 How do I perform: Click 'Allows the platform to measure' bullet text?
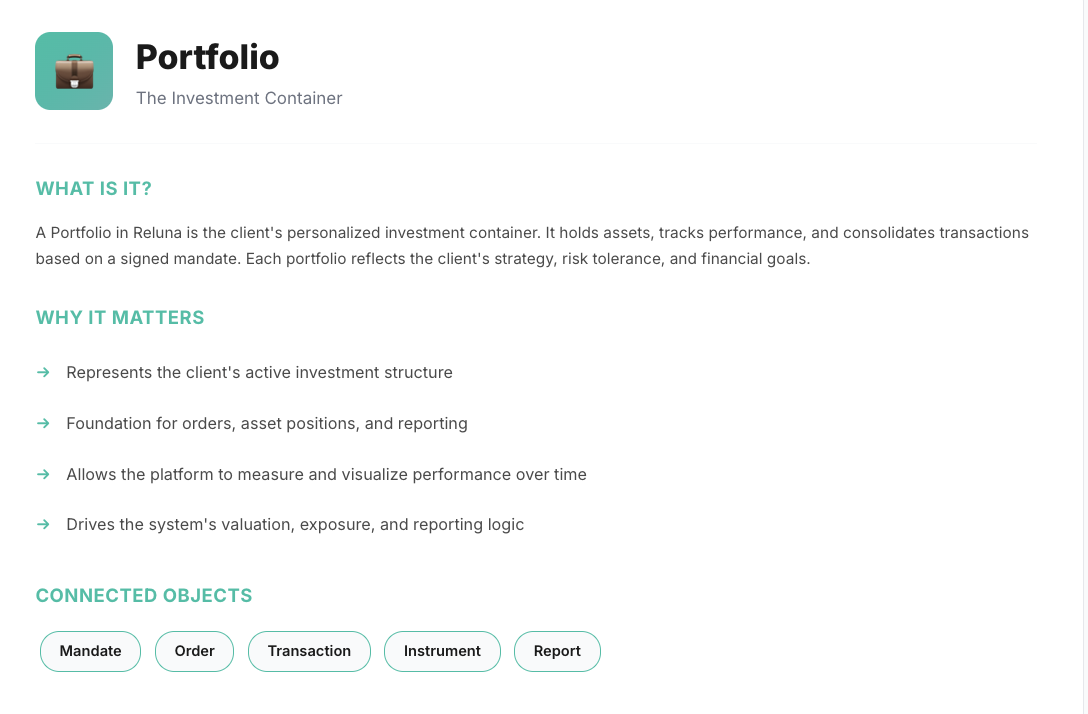(326, 474)
